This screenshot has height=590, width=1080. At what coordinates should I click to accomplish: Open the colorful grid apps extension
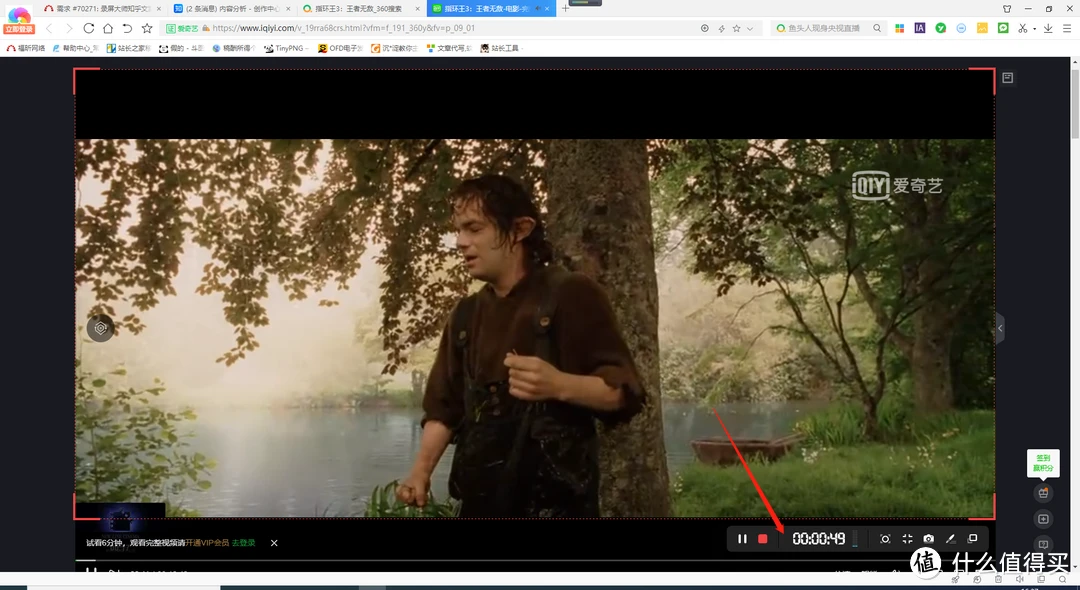(900, 28)
